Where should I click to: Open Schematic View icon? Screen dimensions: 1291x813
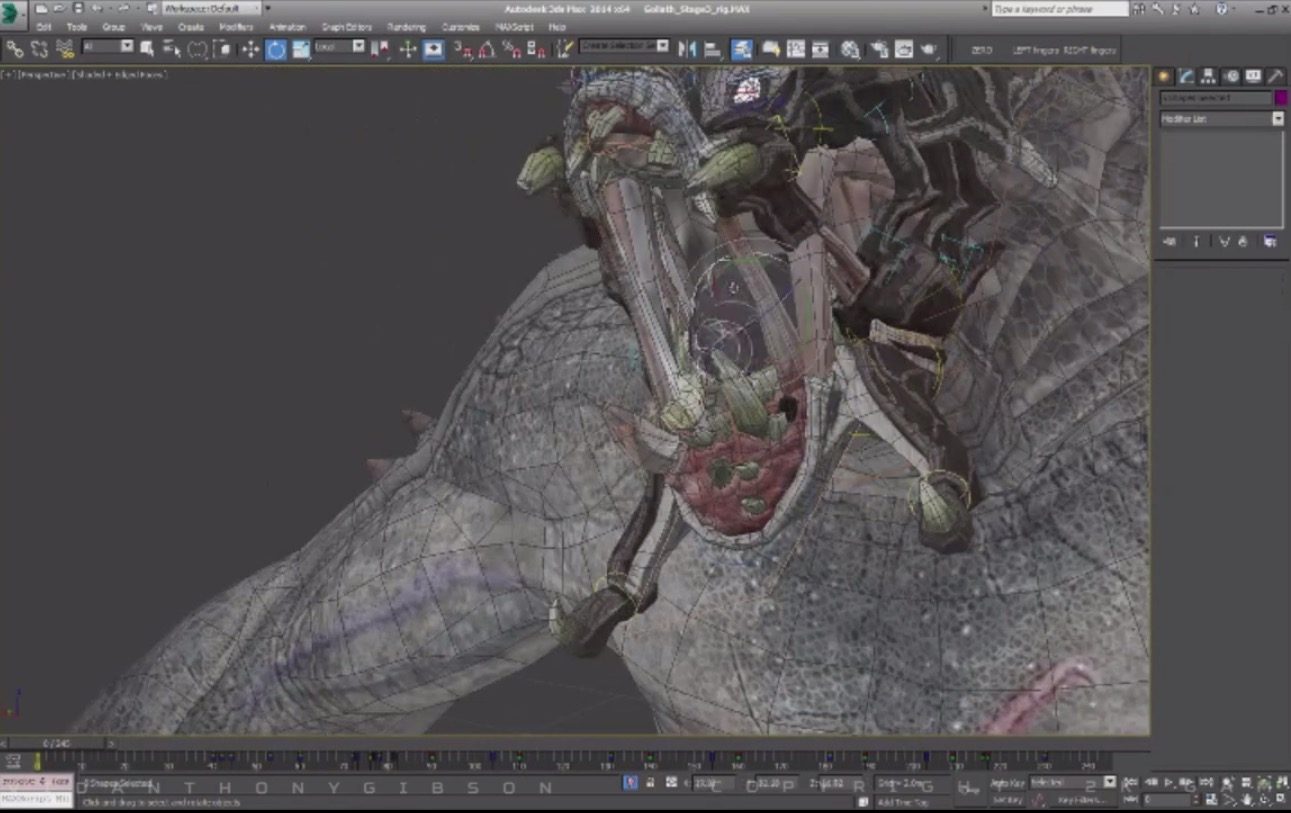821,48
